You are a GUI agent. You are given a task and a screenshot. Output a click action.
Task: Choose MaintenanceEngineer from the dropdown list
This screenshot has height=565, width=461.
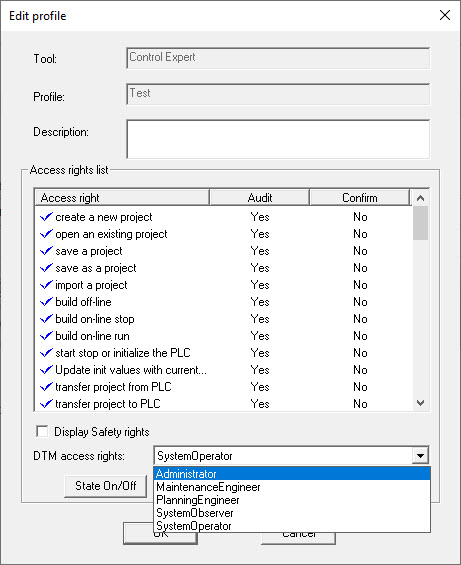pos(292,487)
